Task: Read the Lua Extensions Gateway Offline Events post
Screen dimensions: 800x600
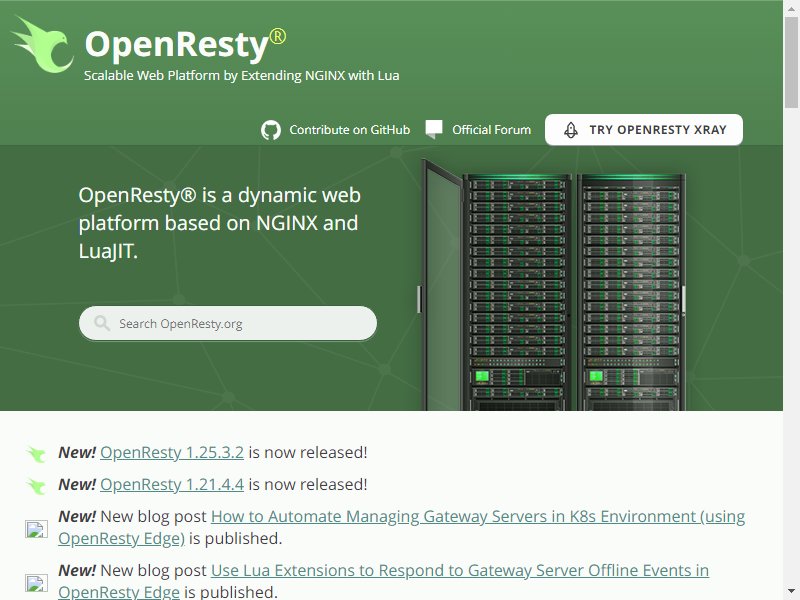Action: tap(383, 581)
